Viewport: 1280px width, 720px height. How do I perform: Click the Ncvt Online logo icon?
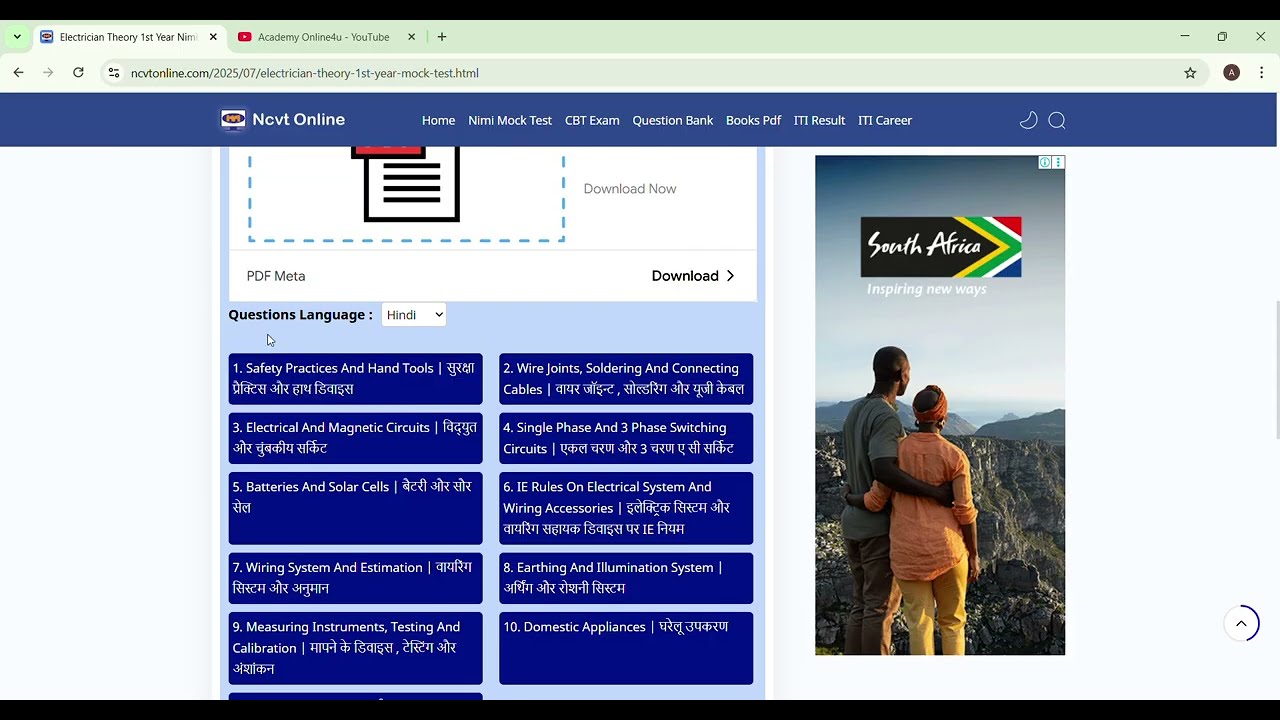point(233,120)
